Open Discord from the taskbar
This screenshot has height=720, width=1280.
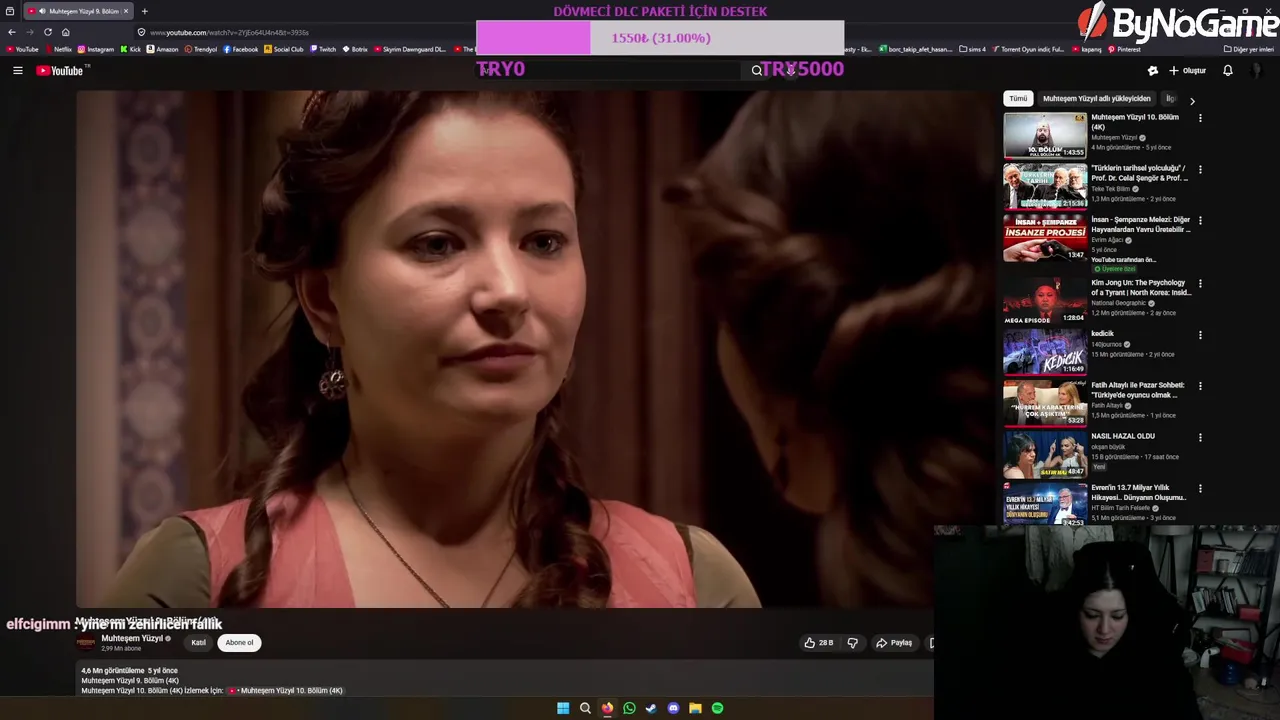click(673, 708)
